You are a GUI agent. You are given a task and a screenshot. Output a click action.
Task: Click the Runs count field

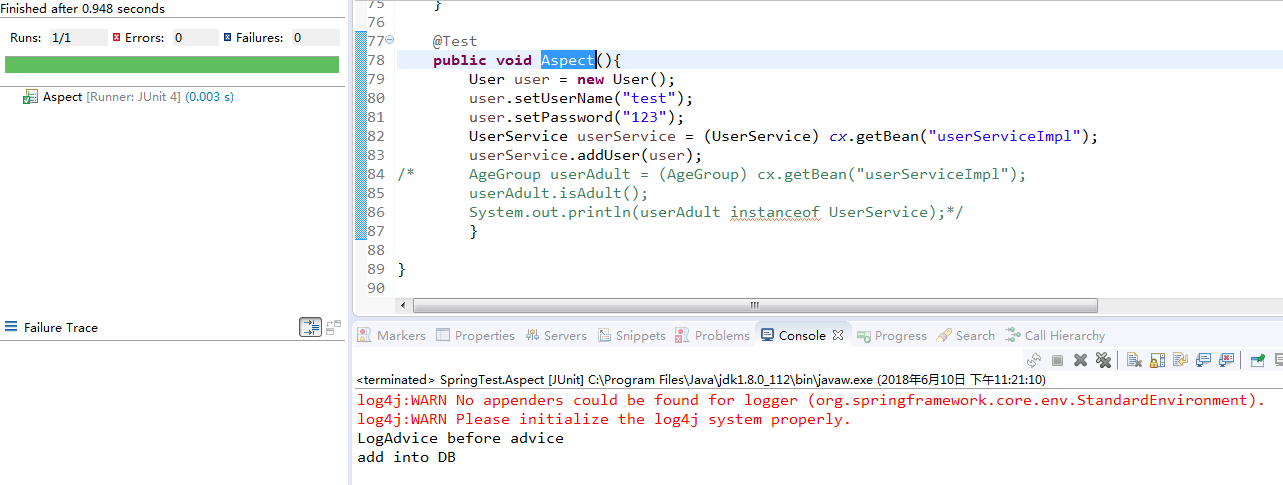coord(77,37)
